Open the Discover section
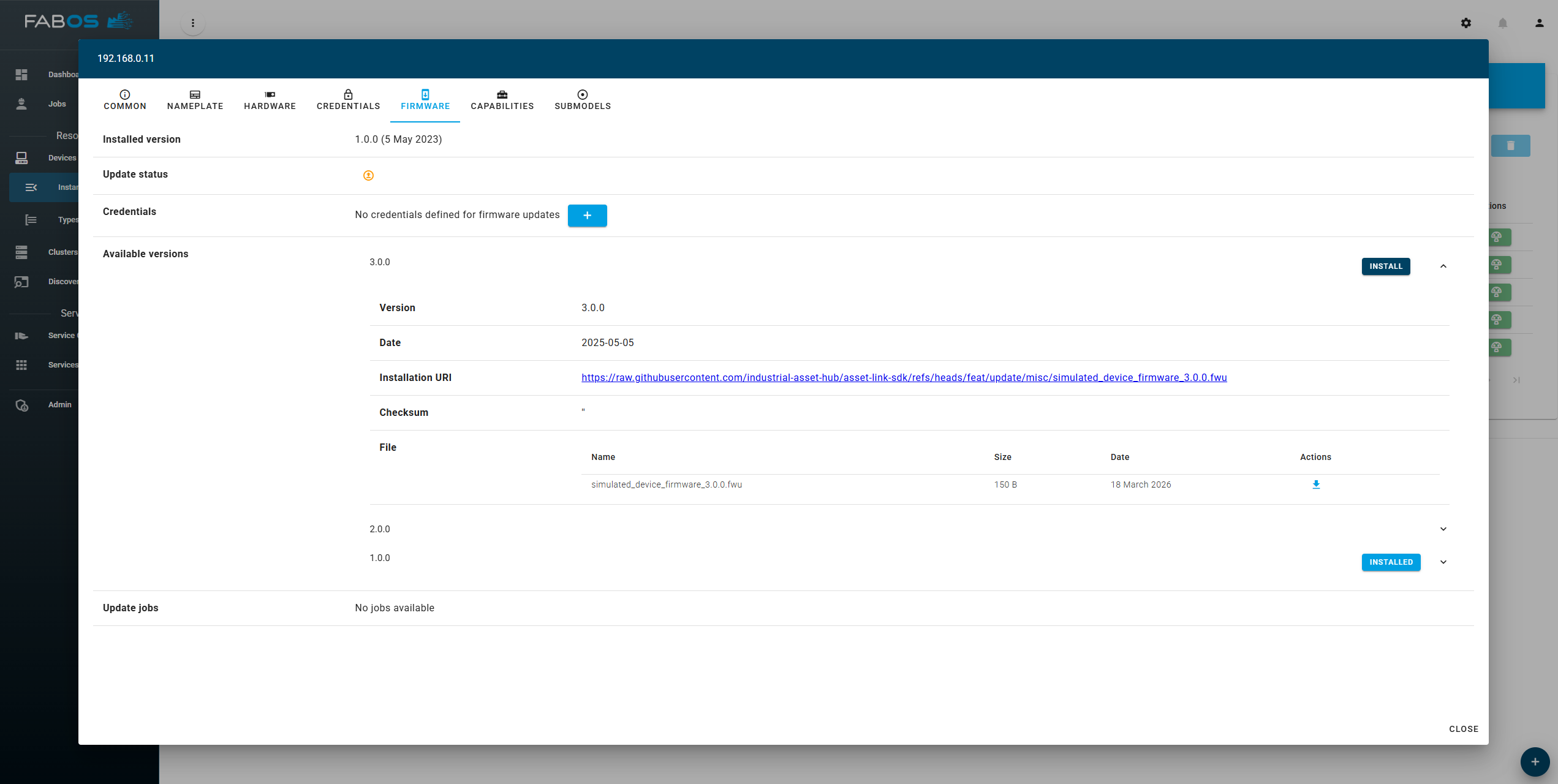 63,281
